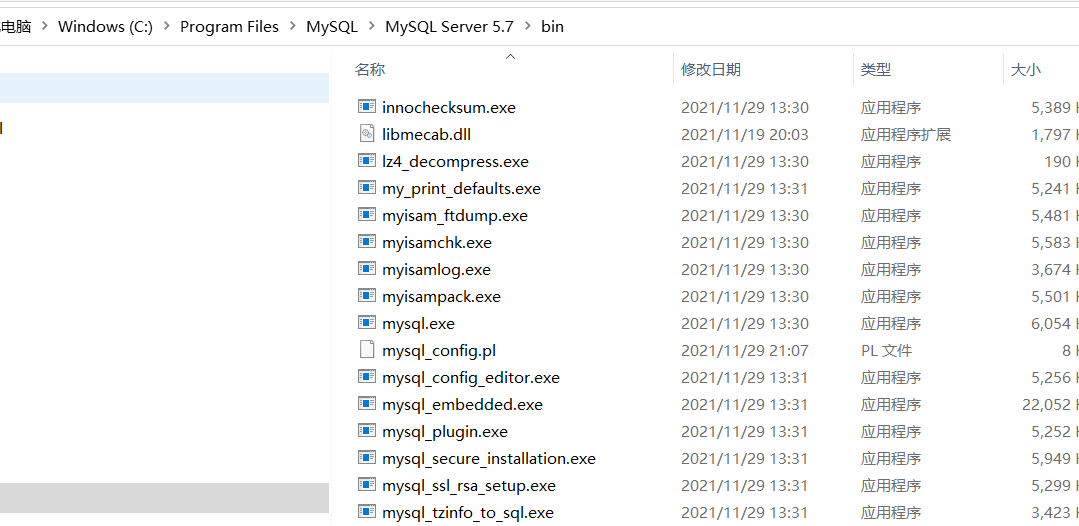Click the mysql_secure_installation.exe file icon
Image resolution: width=1079 pixels, height=526 pixels.
(367, 458)
